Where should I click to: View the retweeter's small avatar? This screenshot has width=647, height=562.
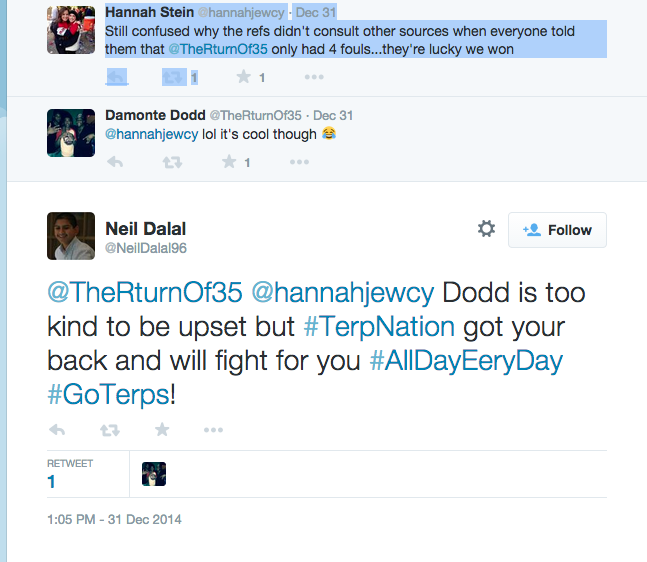click(154, 474)
